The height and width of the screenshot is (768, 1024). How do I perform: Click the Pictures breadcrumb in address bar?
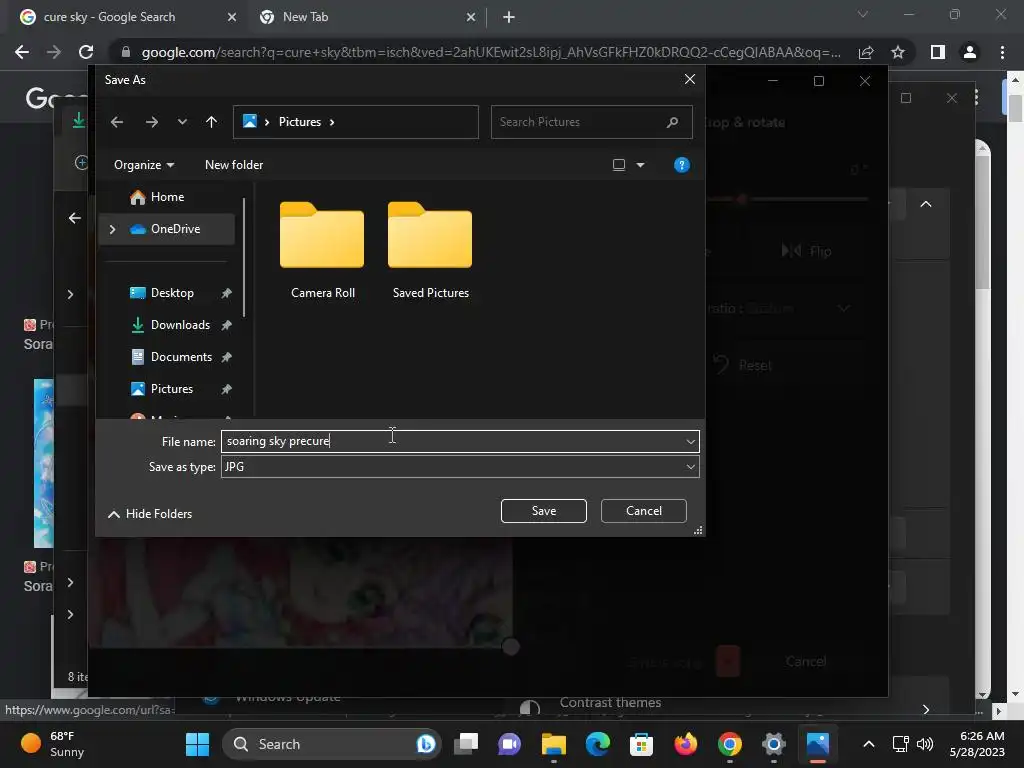[x=300, y=122]
